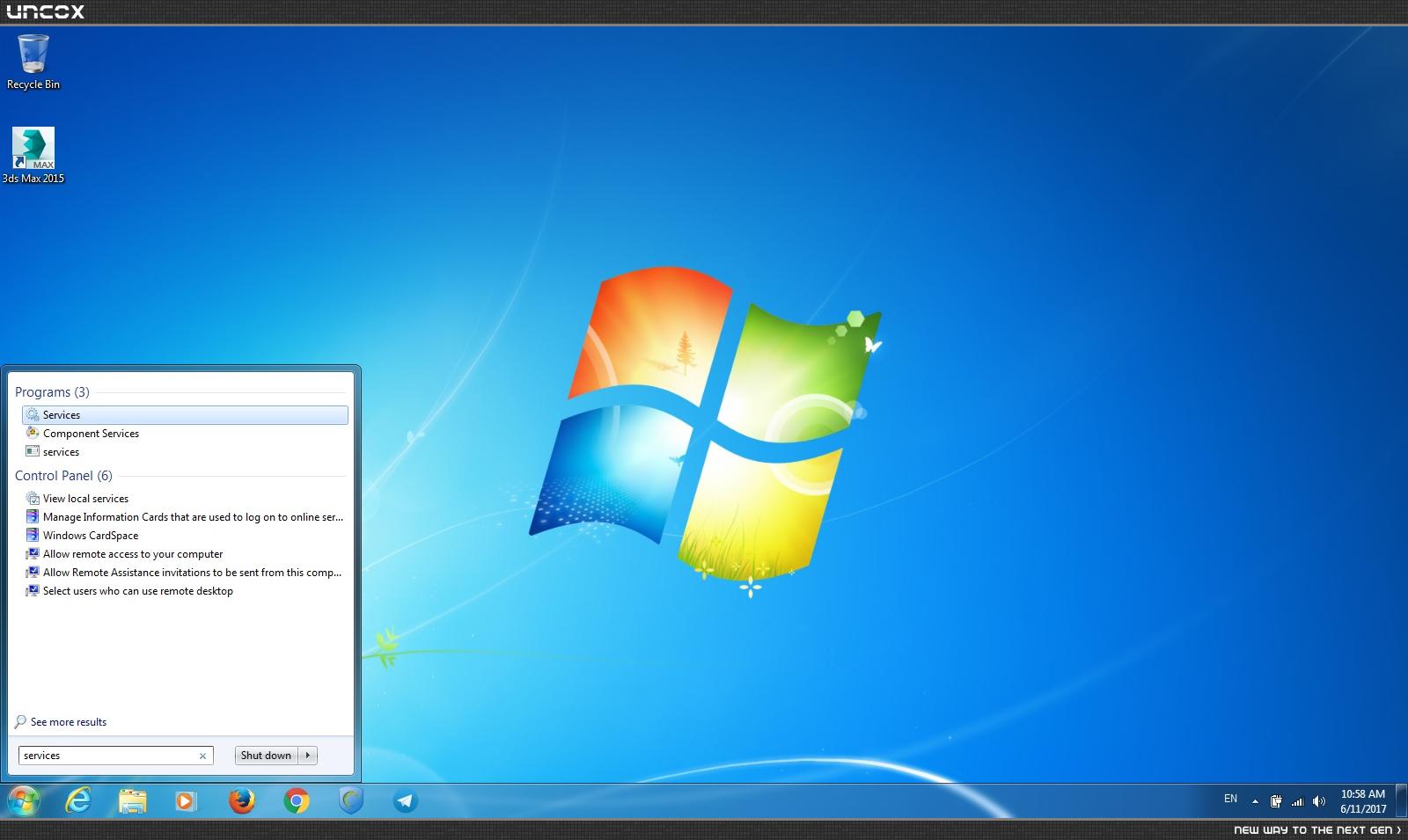Clear the search box with the X

tap(203, 756)
